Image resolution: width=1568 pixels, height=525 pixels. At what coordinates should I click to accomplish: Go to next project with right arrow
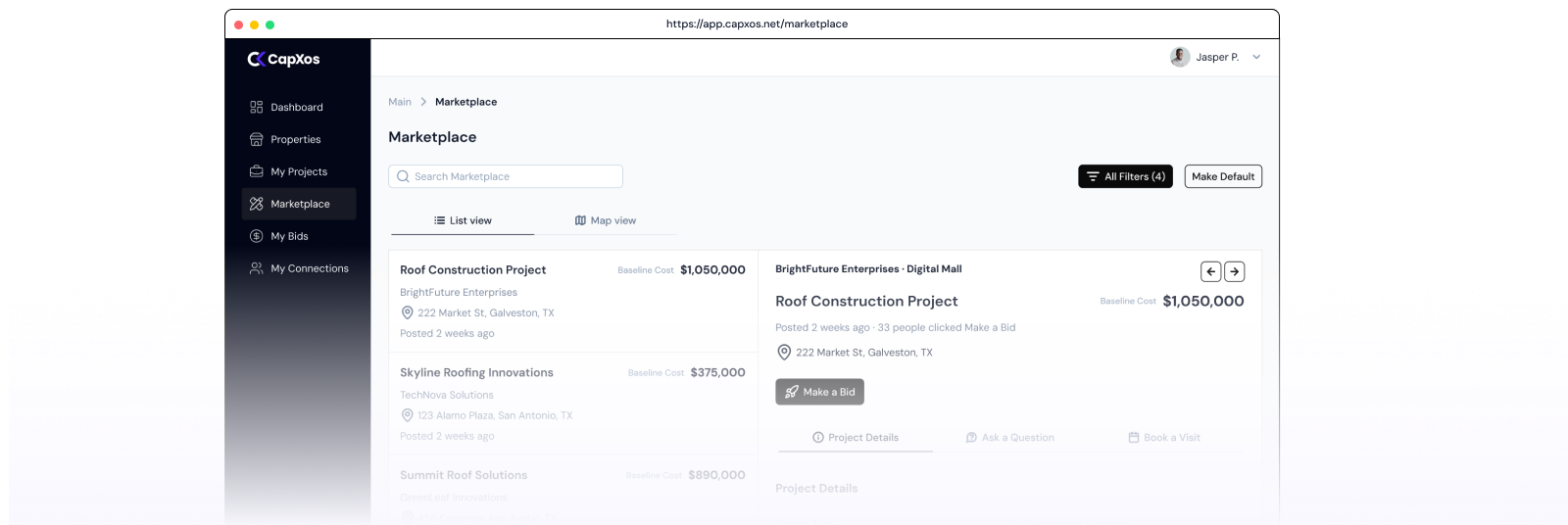[1235, 271]
